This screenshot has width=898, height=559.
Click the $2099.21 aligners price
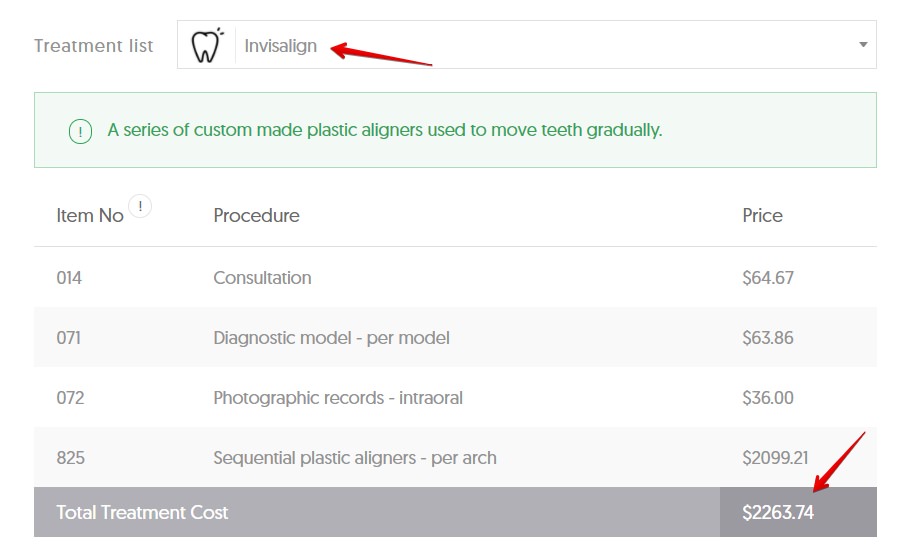[x=775, y=458]
